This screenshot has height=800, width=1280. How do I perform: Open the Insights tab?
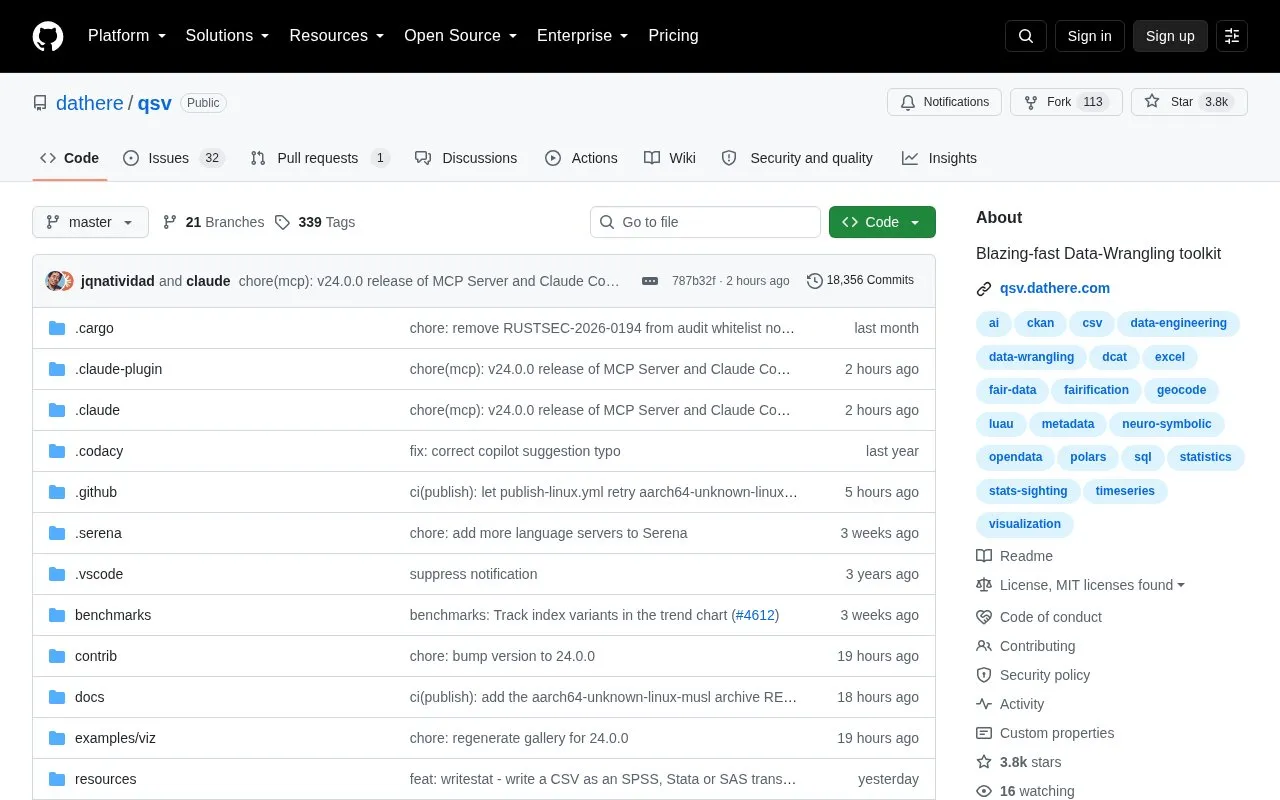click(x=939, y=158)
